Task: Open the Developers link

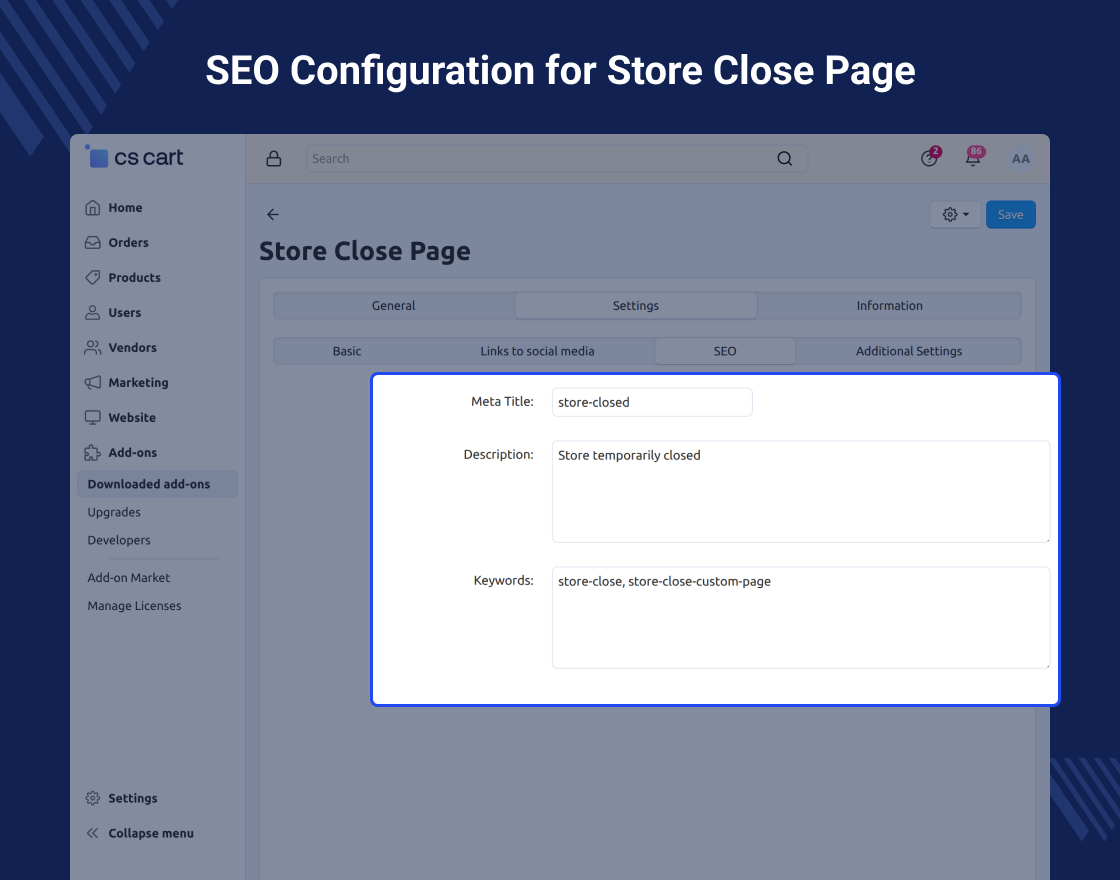Action: [x=119, y=540]
